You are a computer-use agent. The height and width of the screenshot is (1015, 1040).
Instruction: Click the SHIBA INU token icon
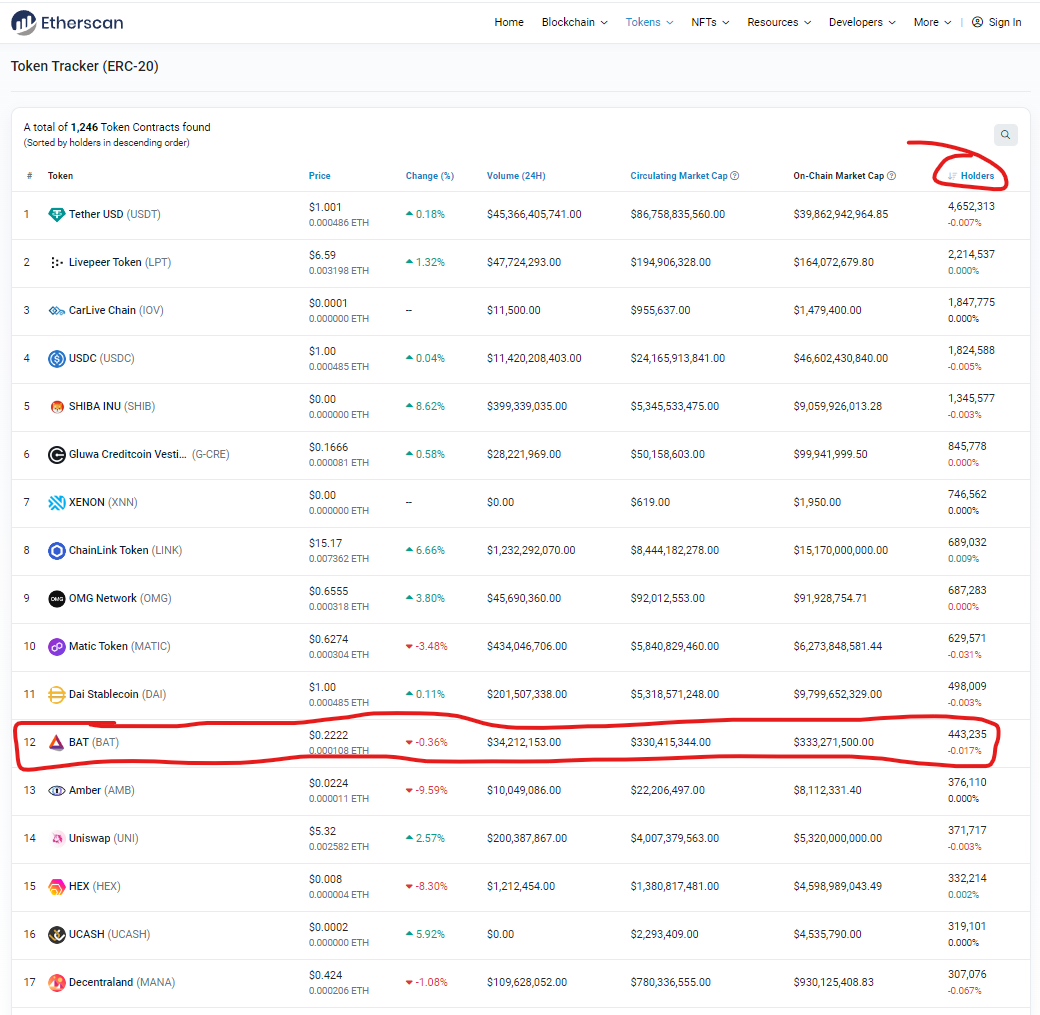(x=57, y=406)
